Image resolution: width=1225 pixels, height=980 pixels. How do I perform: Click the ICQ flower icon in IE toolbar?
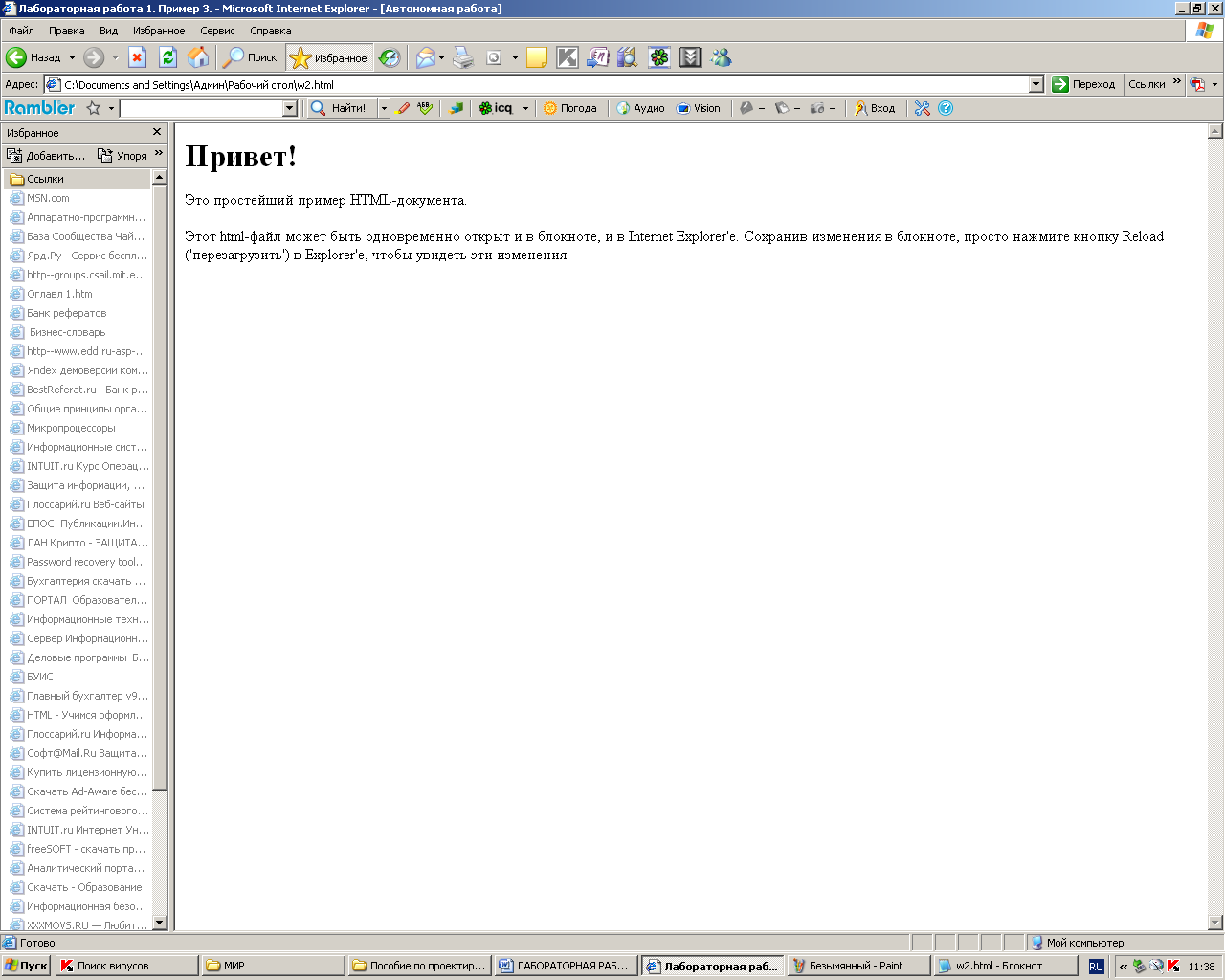click(659, 57)
